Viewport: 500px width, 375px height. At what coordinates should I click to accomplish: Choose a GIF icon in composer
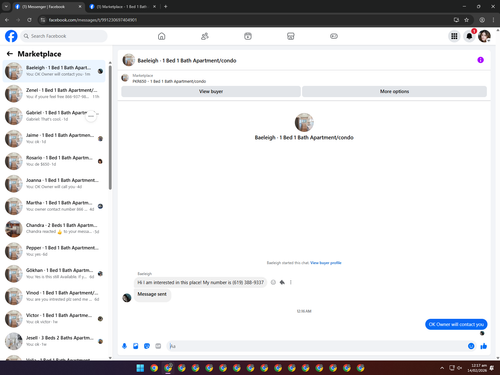(158, 346)
